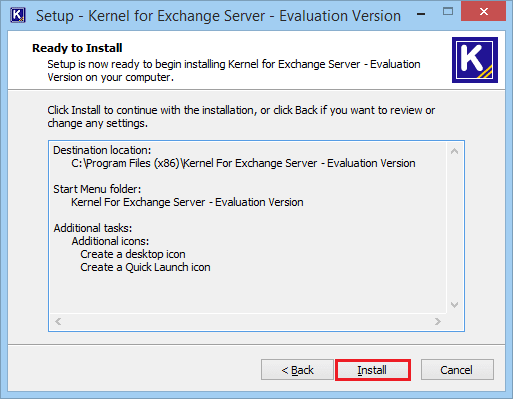The width and height of the screenshot is (514, 400).
Task: Minimize the Setup window
Action: pos(421,13)
